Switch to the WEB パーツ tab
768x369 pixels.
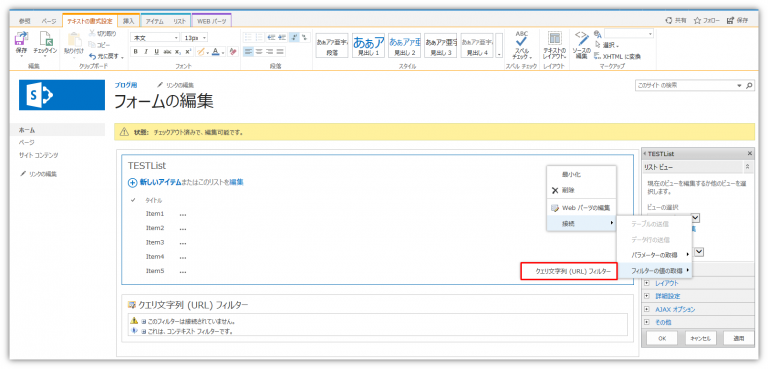coord(211,21)
